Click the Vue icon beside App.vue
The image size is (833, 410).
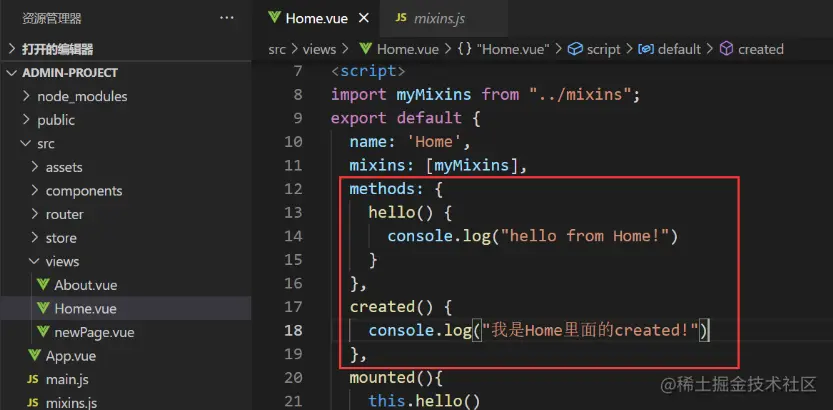(35, 356)
